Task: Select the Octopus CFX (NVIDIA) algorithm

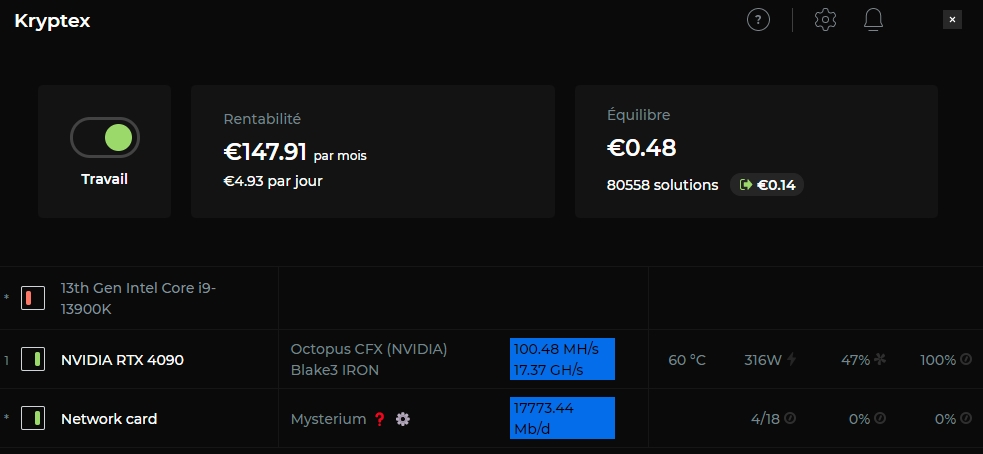Action: pos(369,349)
